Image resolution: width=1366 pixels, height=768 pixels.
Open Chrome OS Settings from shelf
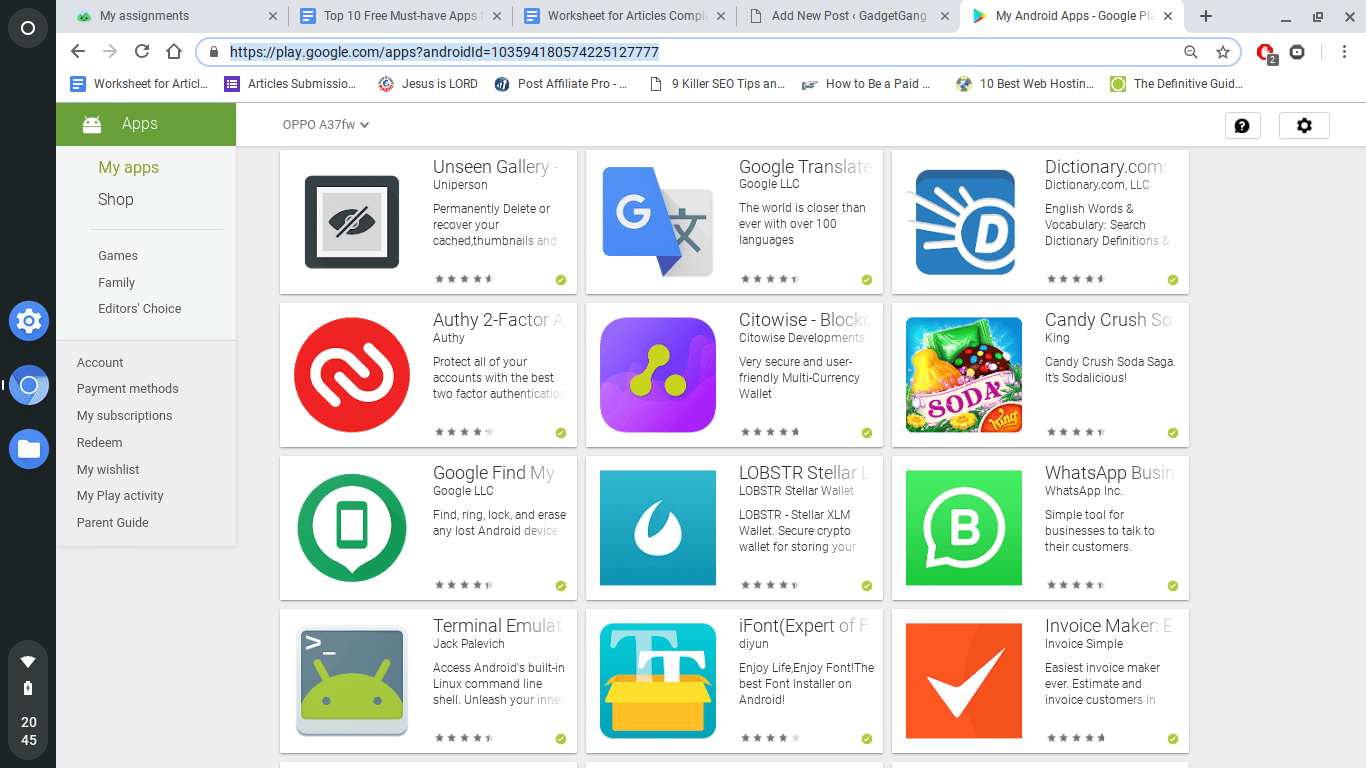tap(29, 321)
